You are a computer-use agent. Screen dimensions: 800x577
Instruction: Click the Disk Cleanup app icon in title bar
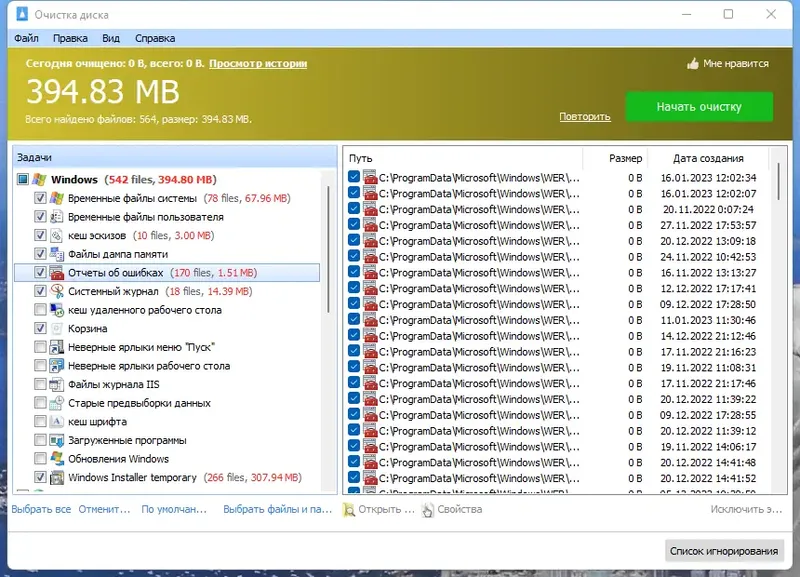pos(22,14)
